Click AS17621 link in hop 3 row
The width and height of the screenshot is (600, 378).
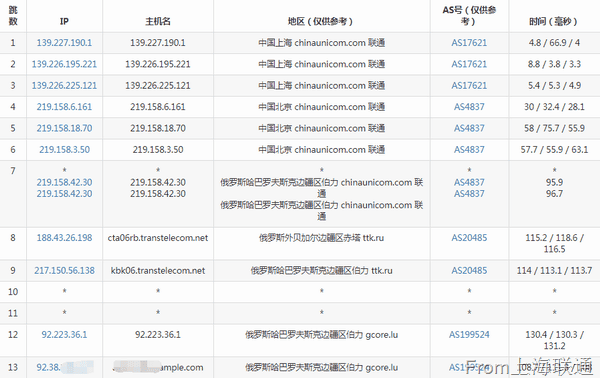tap(469, 85)
